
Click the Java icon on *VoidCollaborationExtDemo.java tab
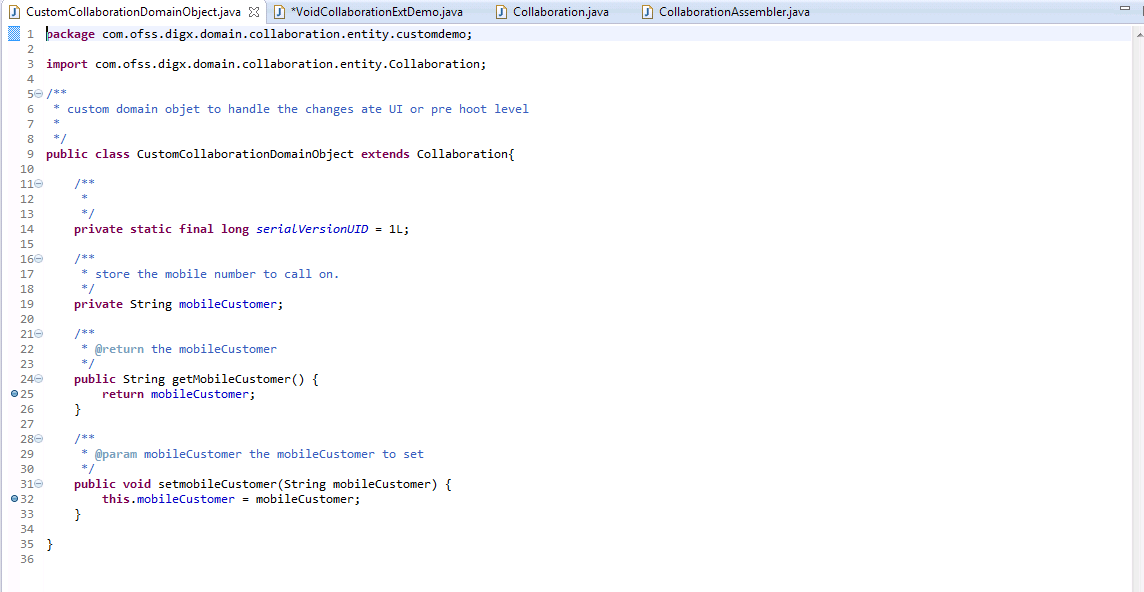[279, 13]
